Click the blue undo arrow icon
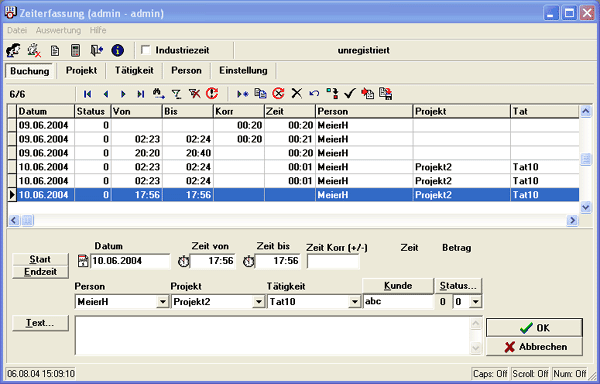Viewport: 600px width, 384px height. pos(314,93)
